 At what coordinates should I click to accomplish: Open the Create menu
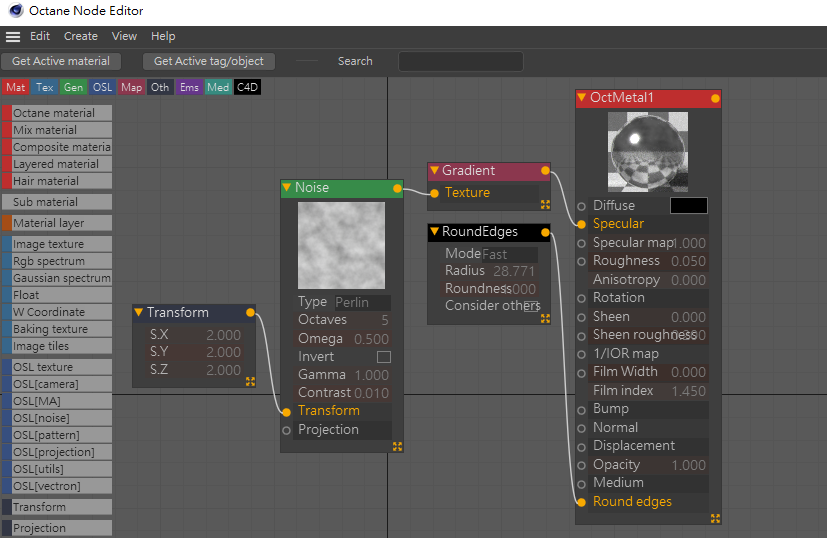[x=81, y=36]
